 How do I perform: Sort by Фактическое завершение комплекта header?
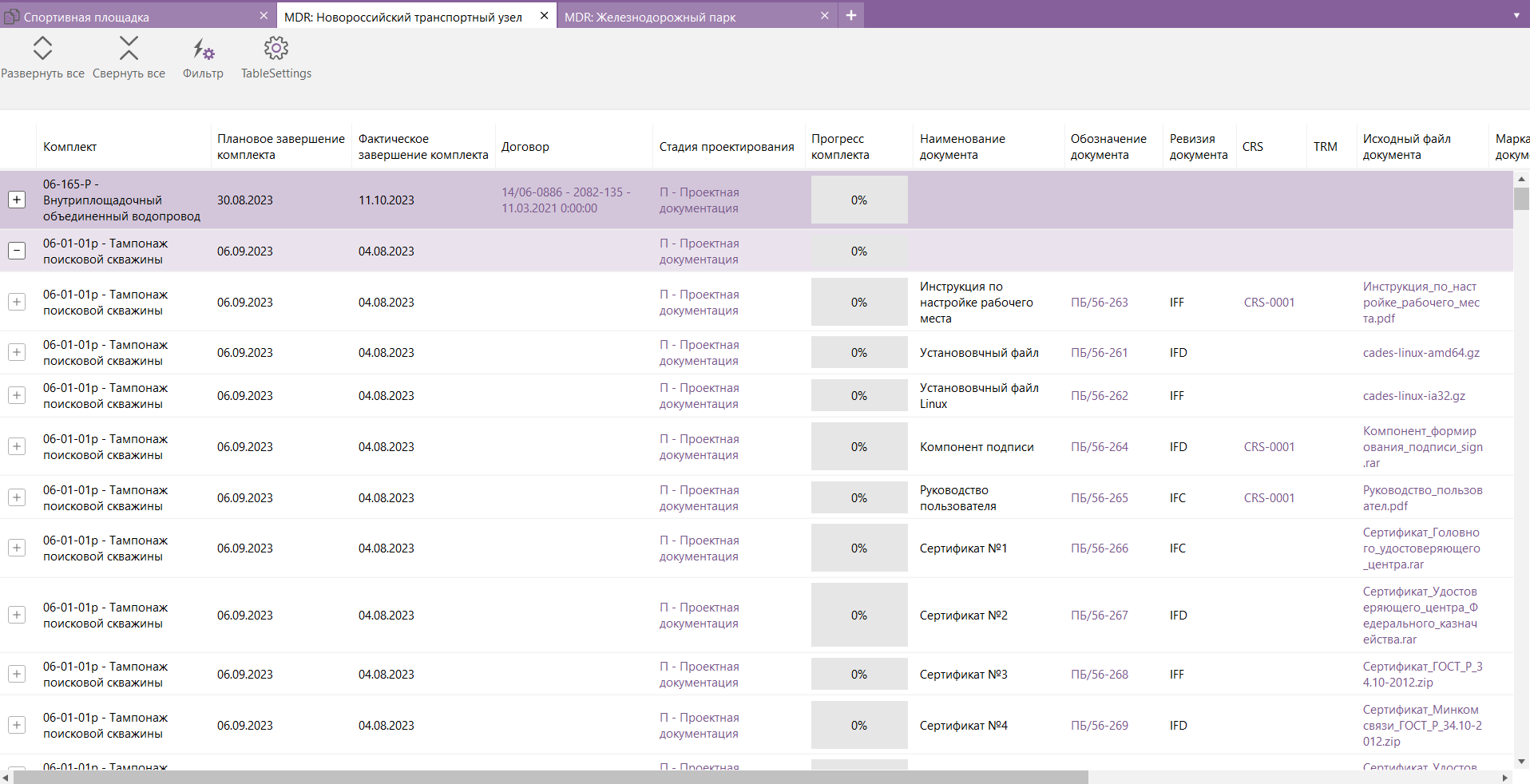[423, 147]
